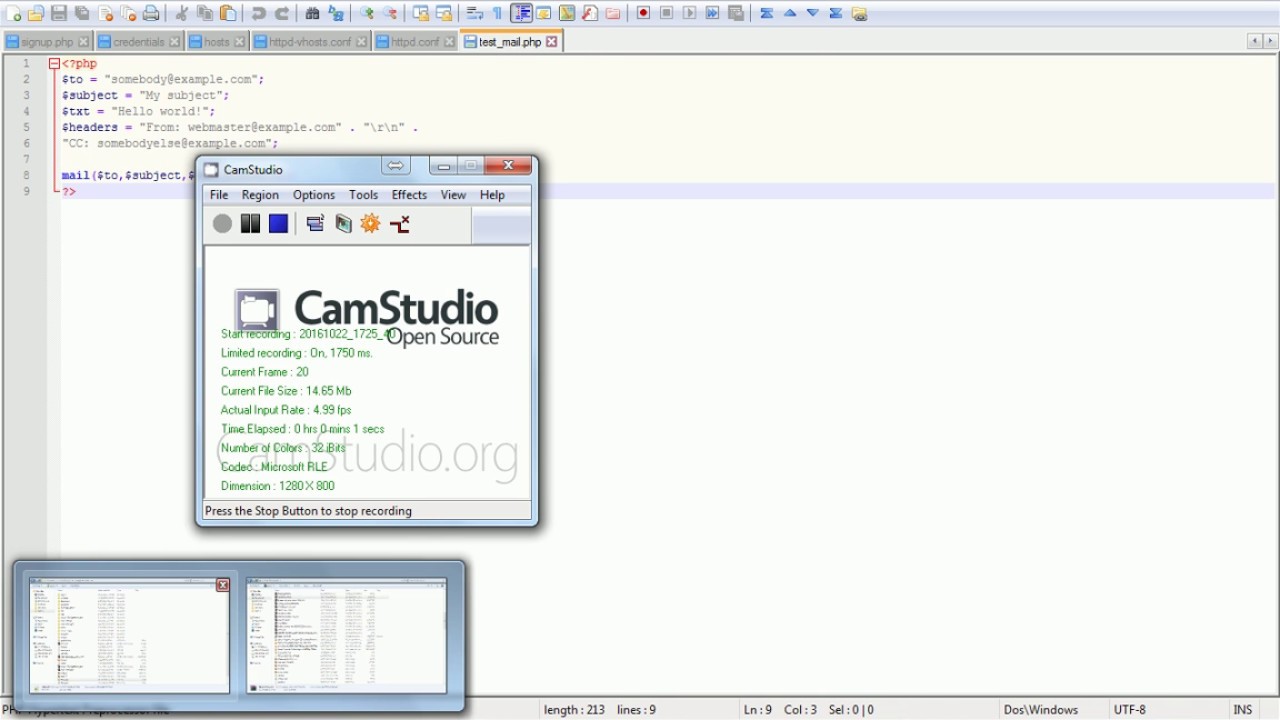The height and width of the screenshot is (720, 1280).
Task: Select the first Explorer window thumbnail preview
Action: click(129, 634)
